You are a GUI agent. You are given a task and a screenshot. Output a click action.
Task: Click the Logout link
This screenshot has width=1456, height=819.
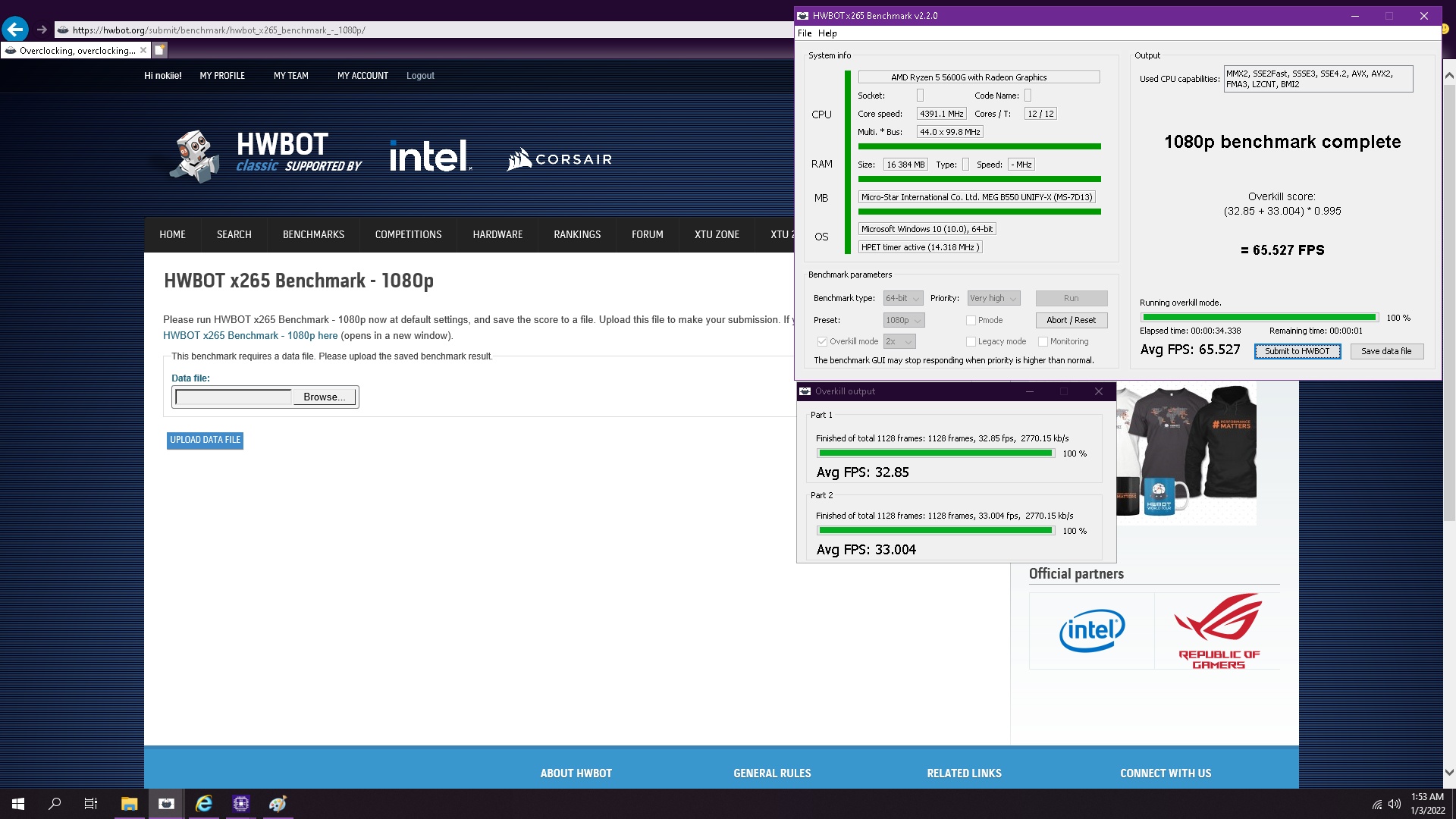pyautogui.click(x=420, y=76)
